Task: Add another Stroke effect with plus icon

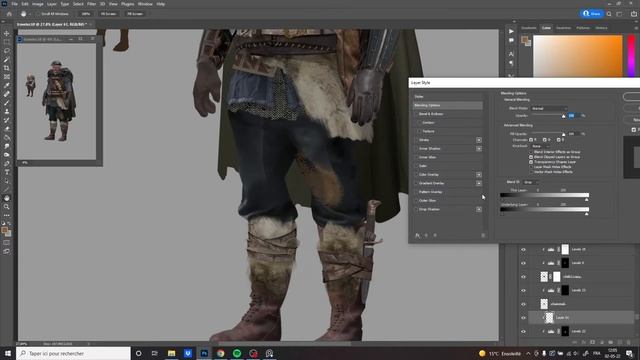Action: click(x=479, y=140)
